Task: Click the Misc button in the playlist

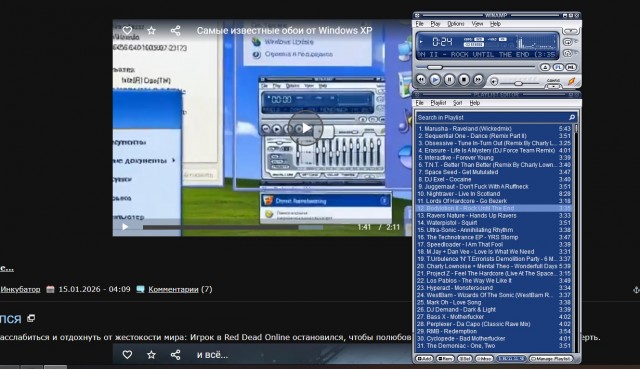Action: [484, 358]
